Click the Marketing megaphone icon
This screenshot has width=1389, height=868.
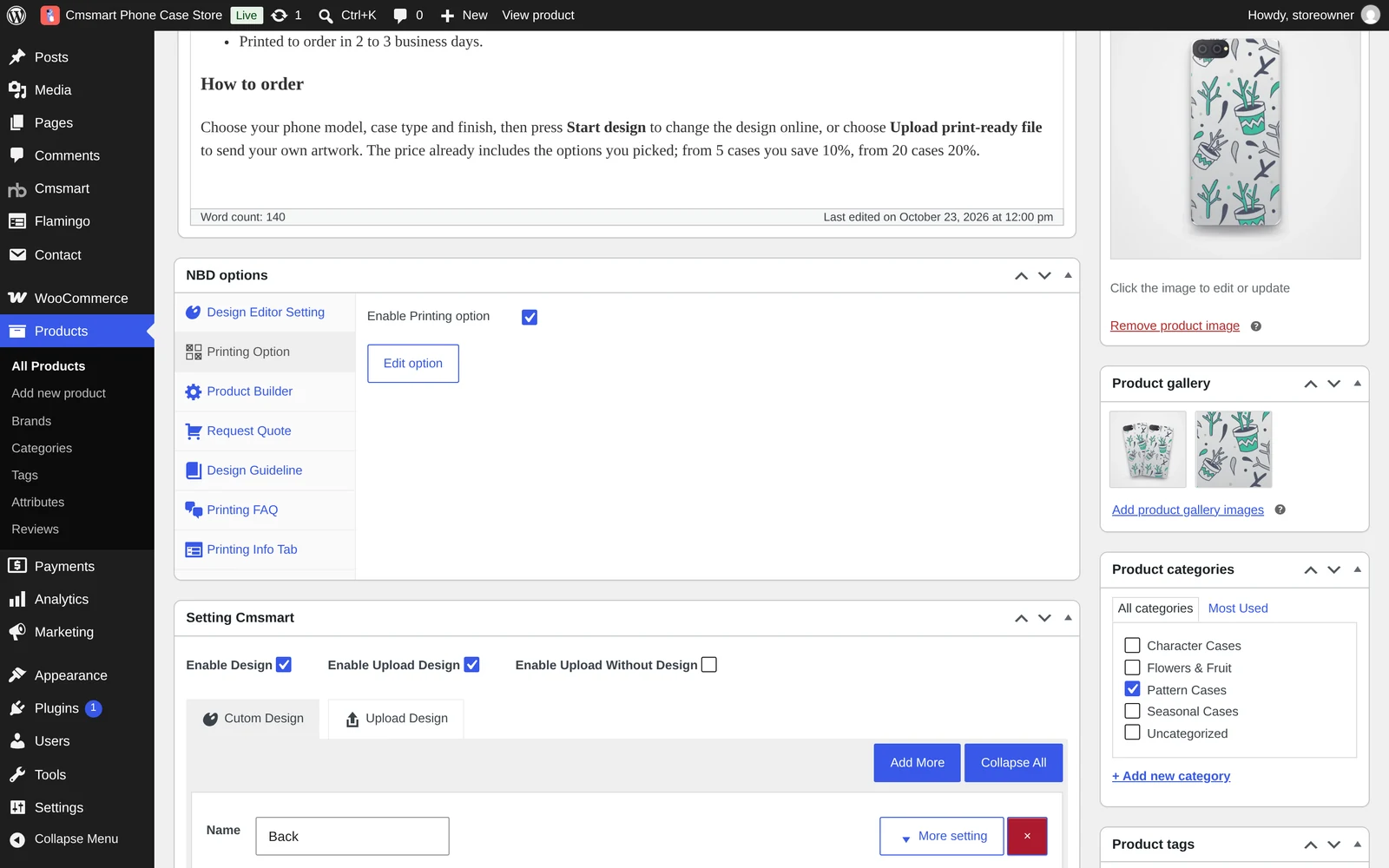pyautogui.click(x=17, y=632)
